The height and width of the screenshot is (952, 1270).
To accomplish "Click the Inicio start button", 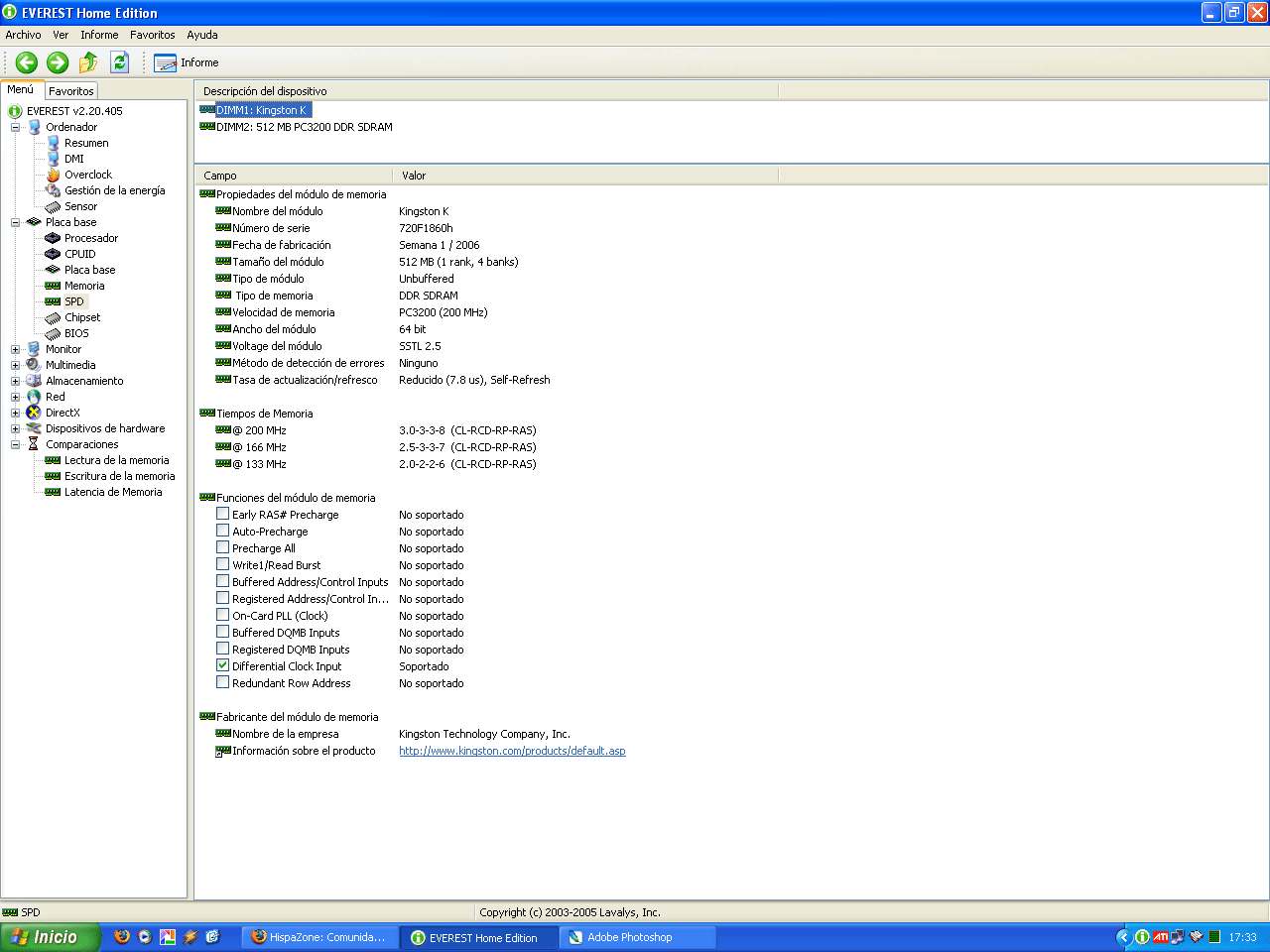I will click(x=50, y=937).
